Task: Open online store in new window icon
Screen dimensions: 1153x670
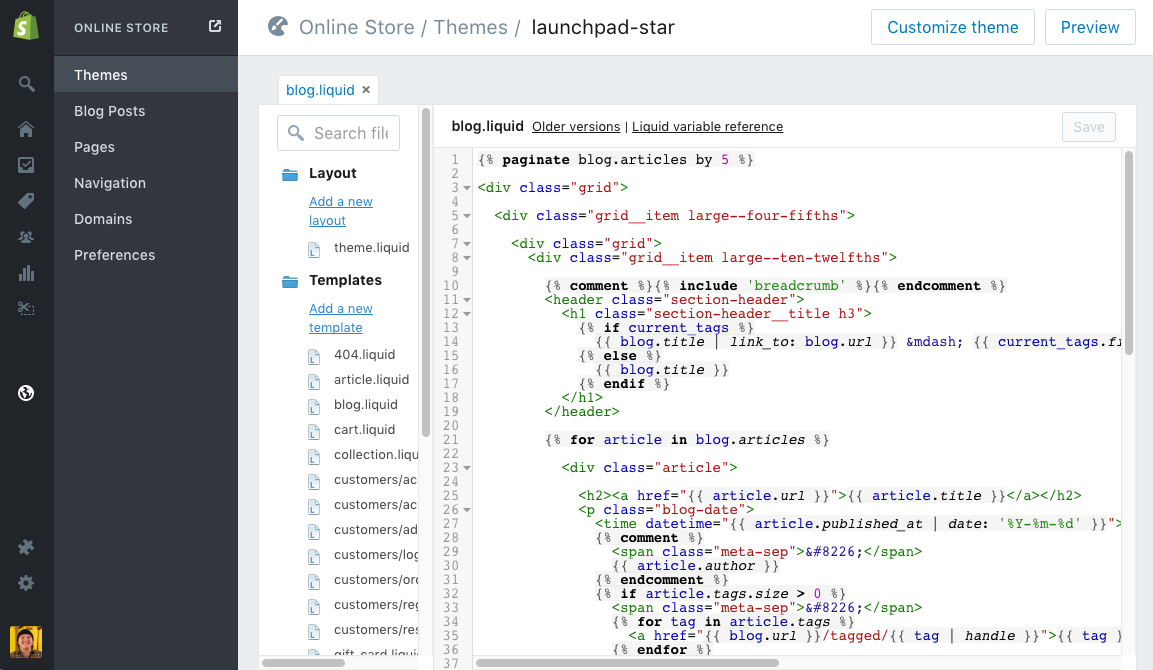Action: point(215,26)
